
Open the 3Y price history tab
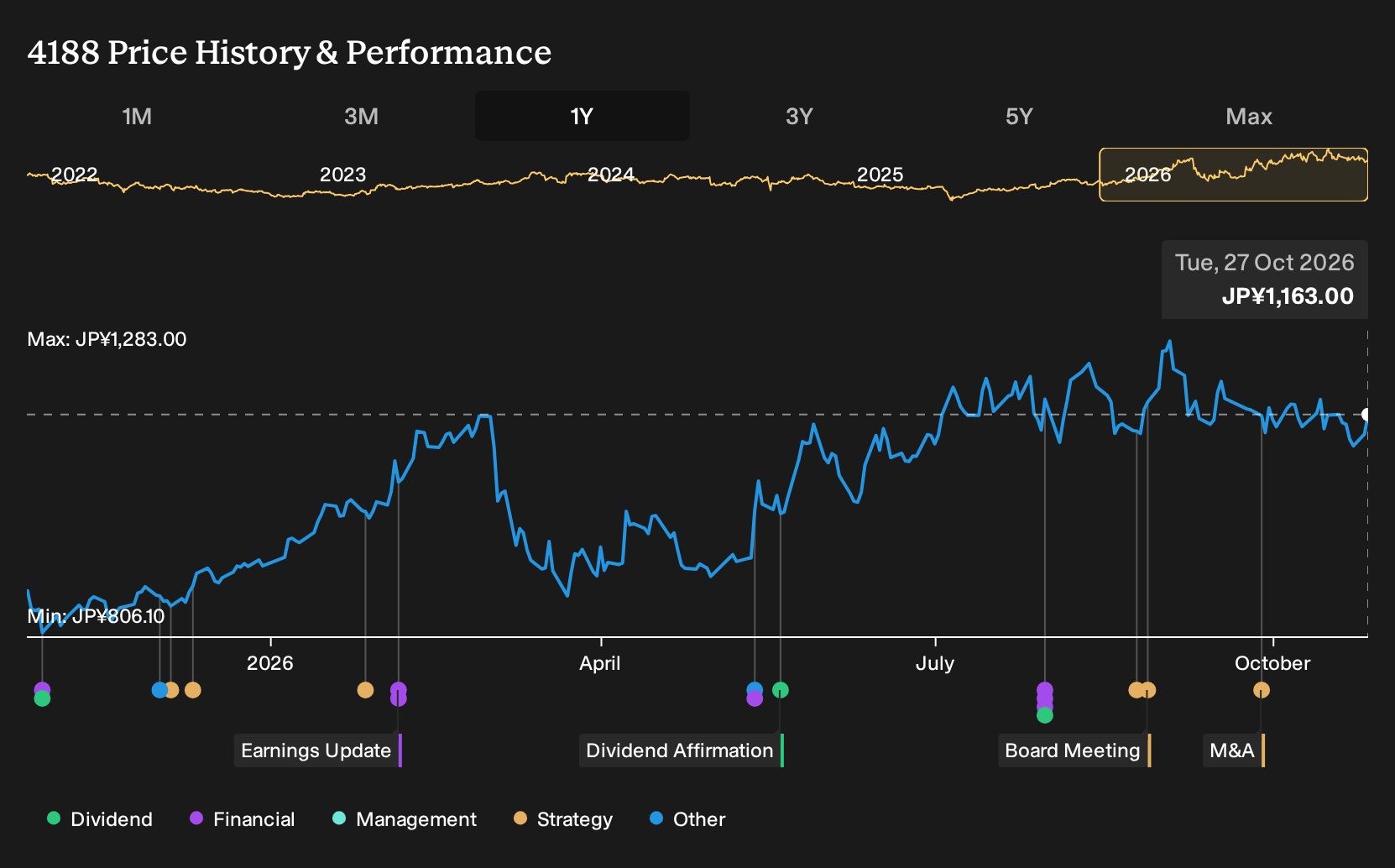(799, 116)
